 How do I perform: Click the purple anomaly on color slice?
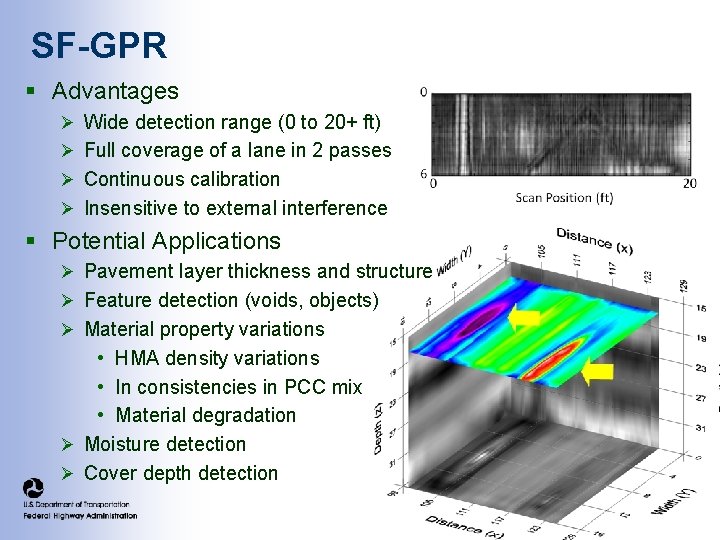point(480,320)
